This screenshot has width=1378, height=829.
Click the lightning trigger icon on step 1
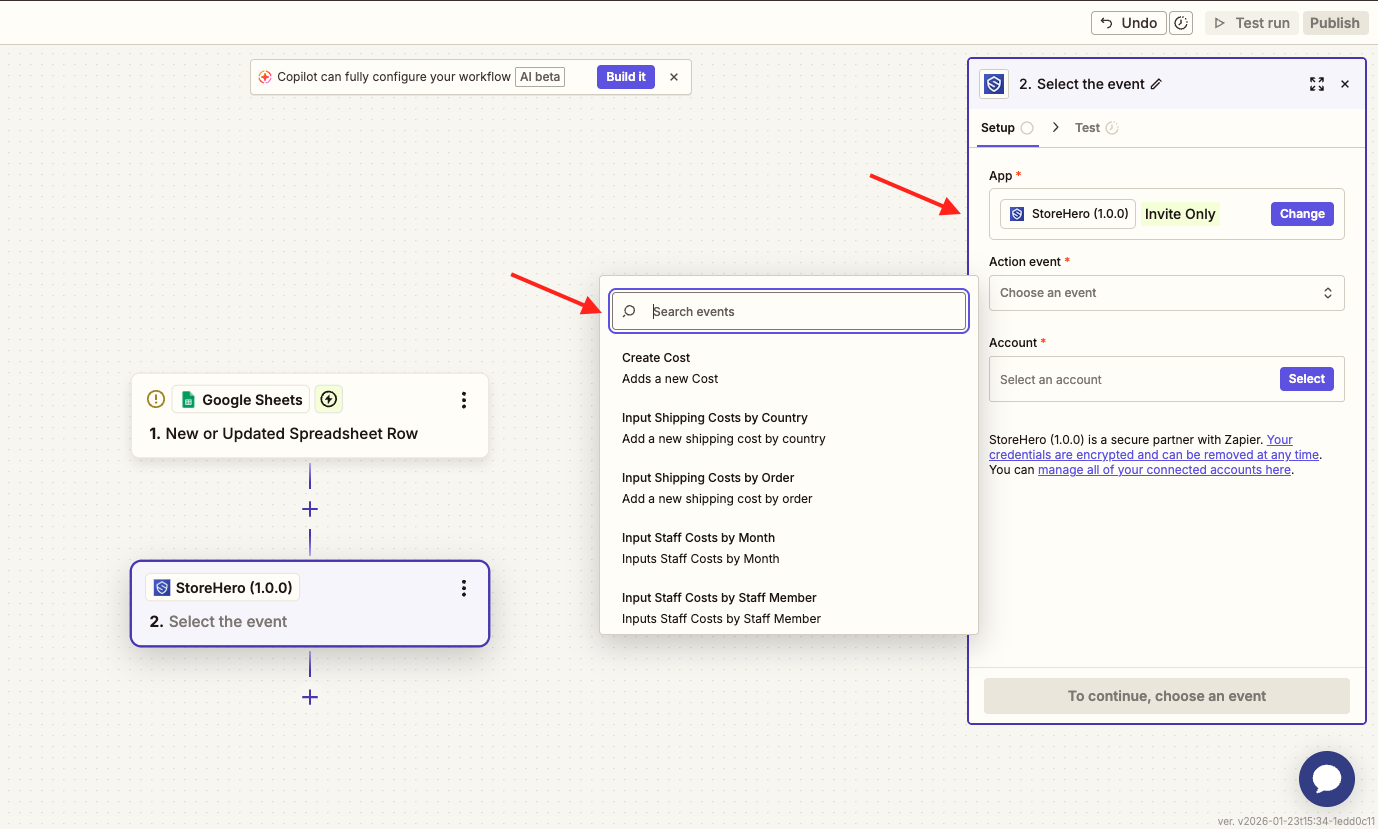(x=328, y=400)
